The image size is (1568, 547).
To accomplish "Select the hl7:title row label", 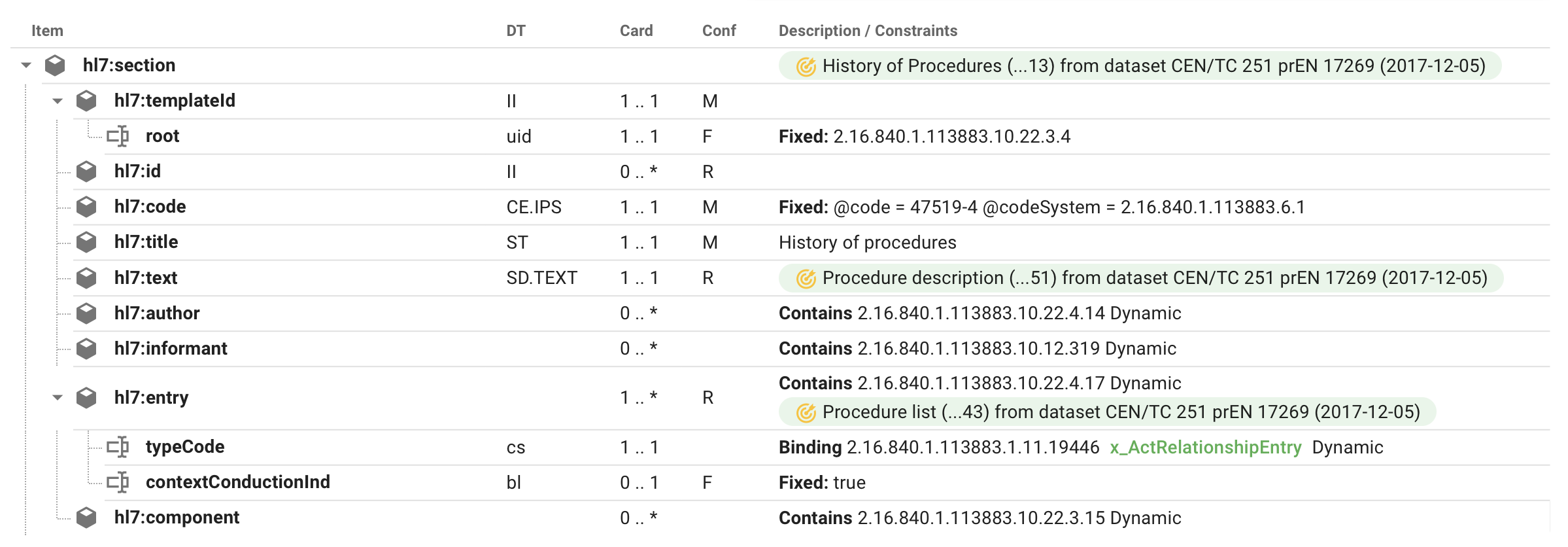I will [x=146, y=242].
